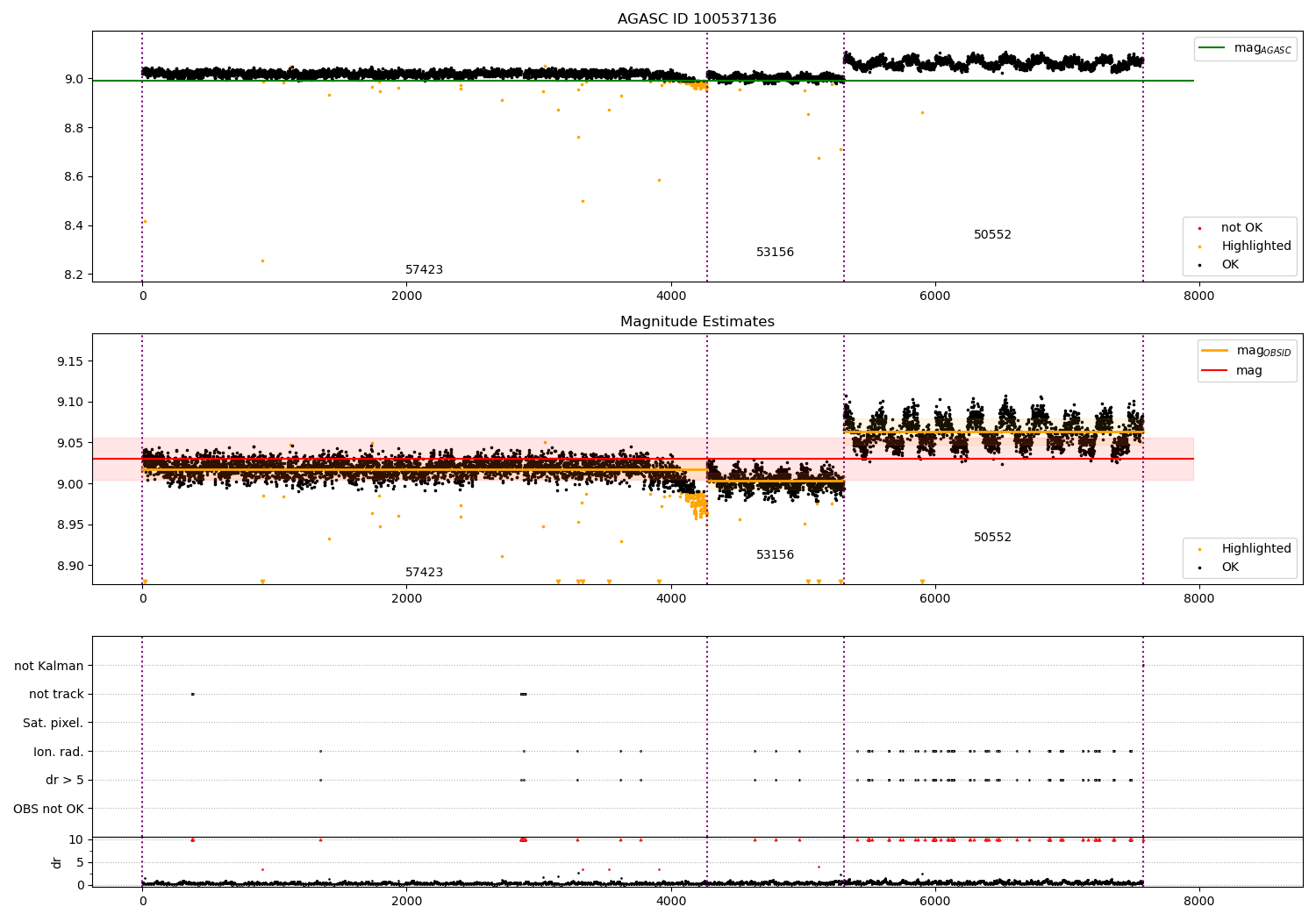This screenshot has width=1316, height=921.
Task: Click obsid label 57423 in Magnitude Estimates plot
Action: (x=424, y=573)
